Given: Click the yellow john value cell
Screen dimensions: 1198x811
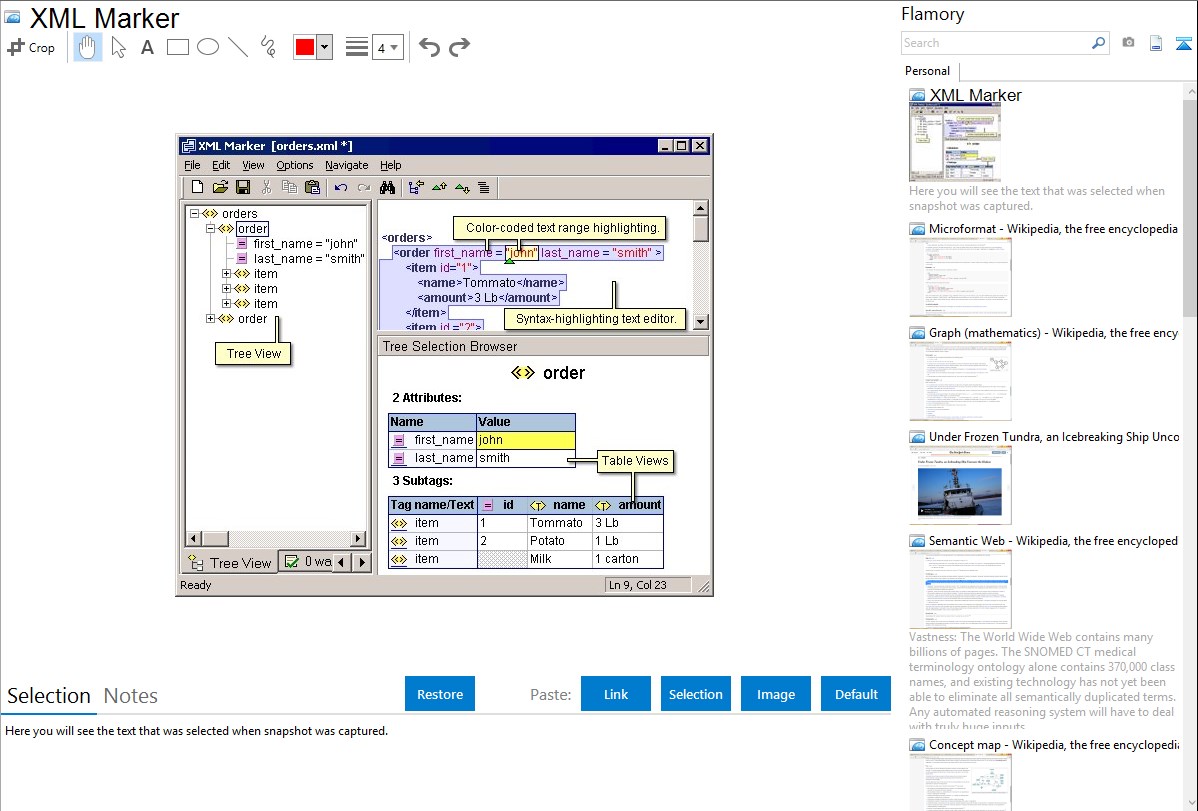Looking at the screenshot, I should pos(526,440).
